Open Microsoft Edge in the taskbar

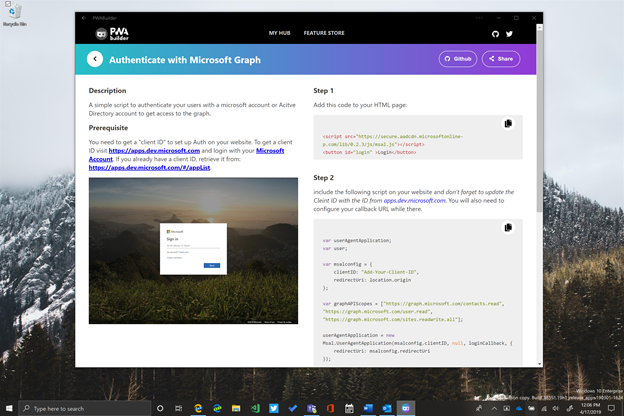[198, 408]
